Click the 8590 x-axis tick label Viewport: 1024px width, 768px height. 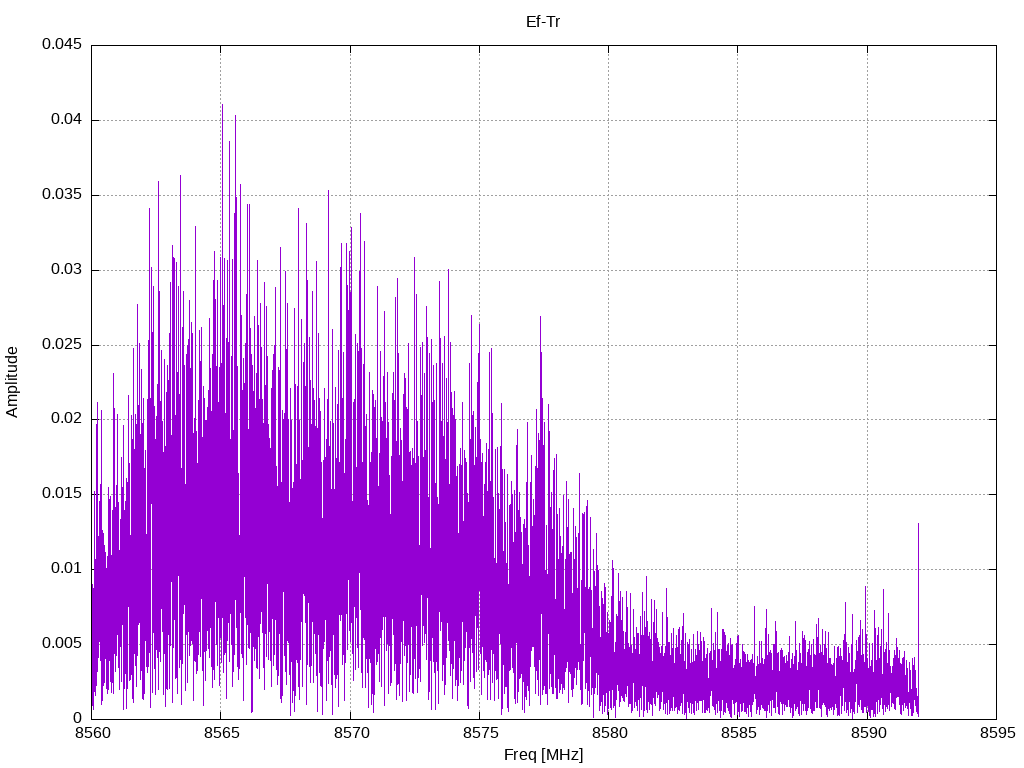point(868,733)
